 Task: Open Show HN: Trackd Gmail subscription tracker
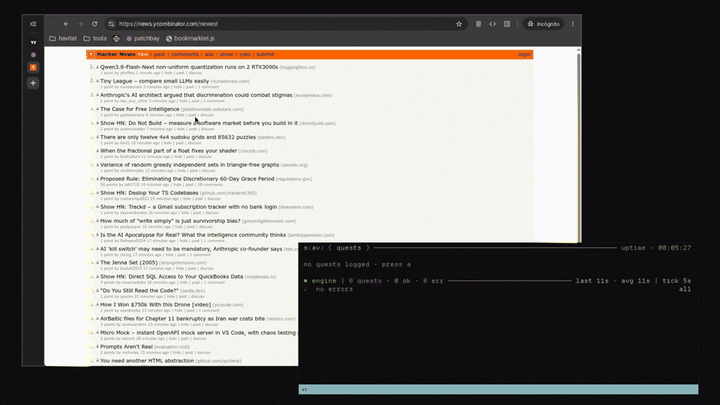[188, 207]
